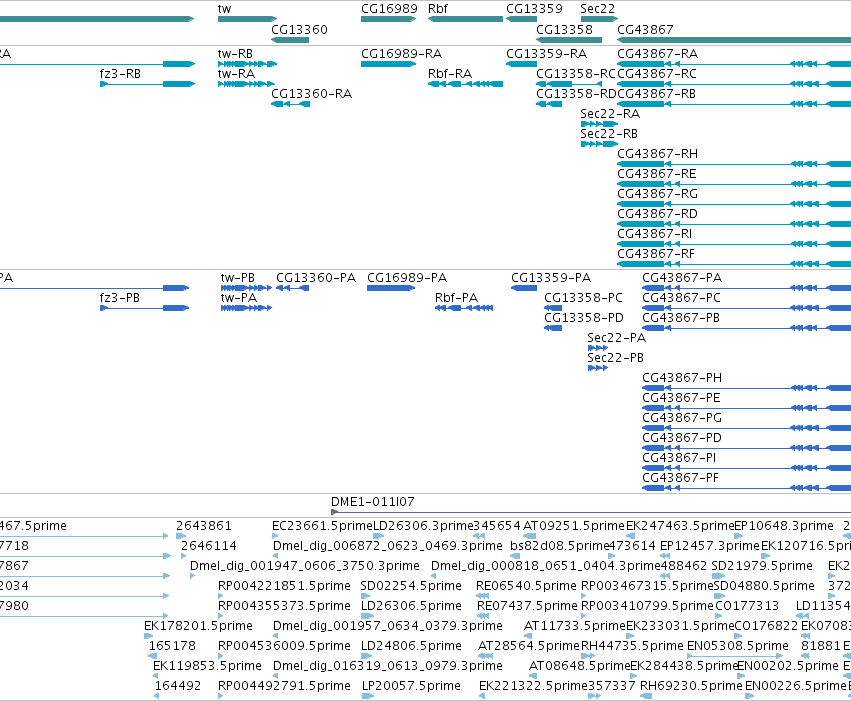The width and height of the screenshot is (851, 701).
Task: Select the Sec22-PB protein label
Action: tap(616, 358)
